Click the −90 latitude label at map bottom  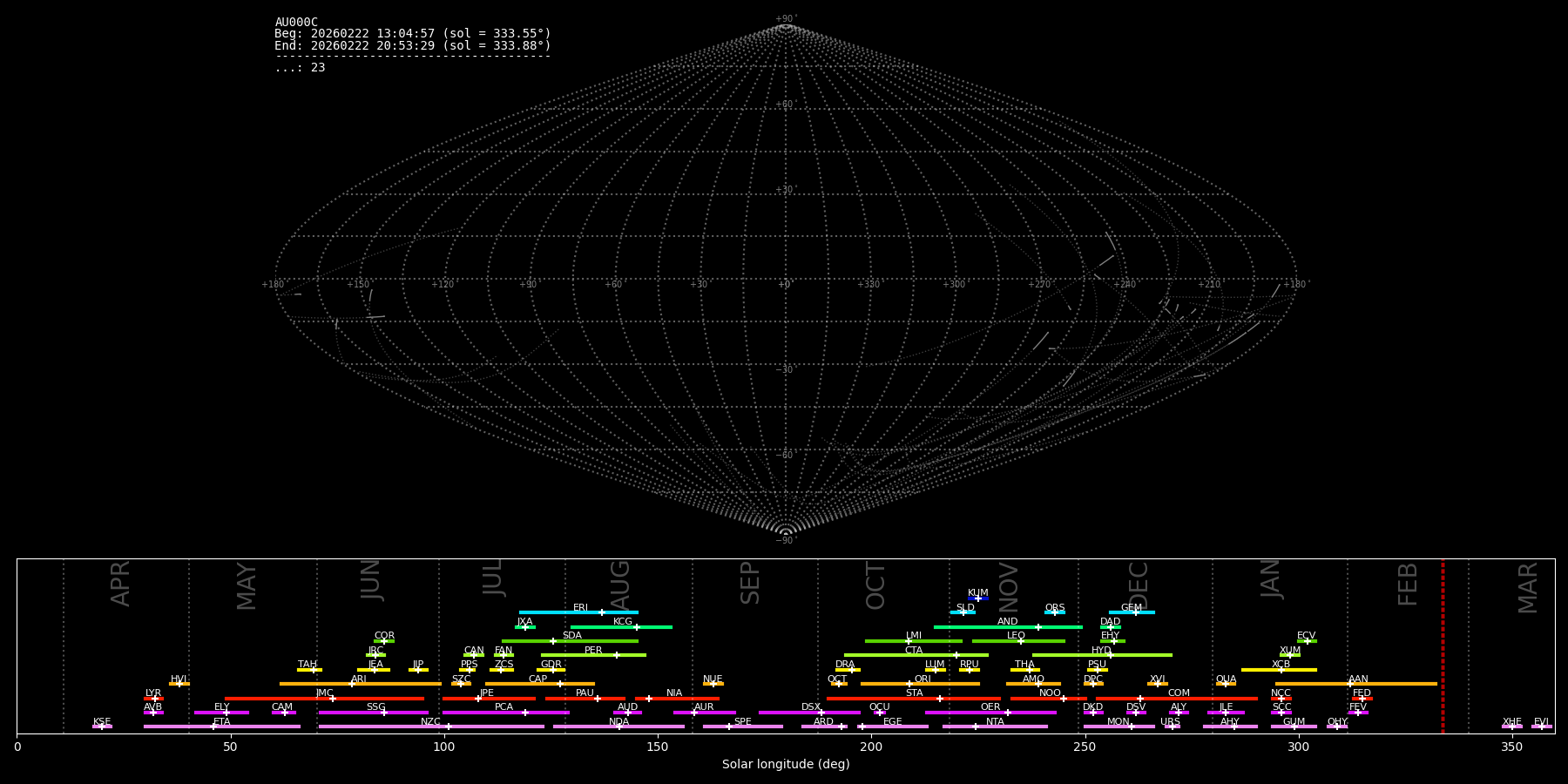pyautogui.click(x=786, y=541)
